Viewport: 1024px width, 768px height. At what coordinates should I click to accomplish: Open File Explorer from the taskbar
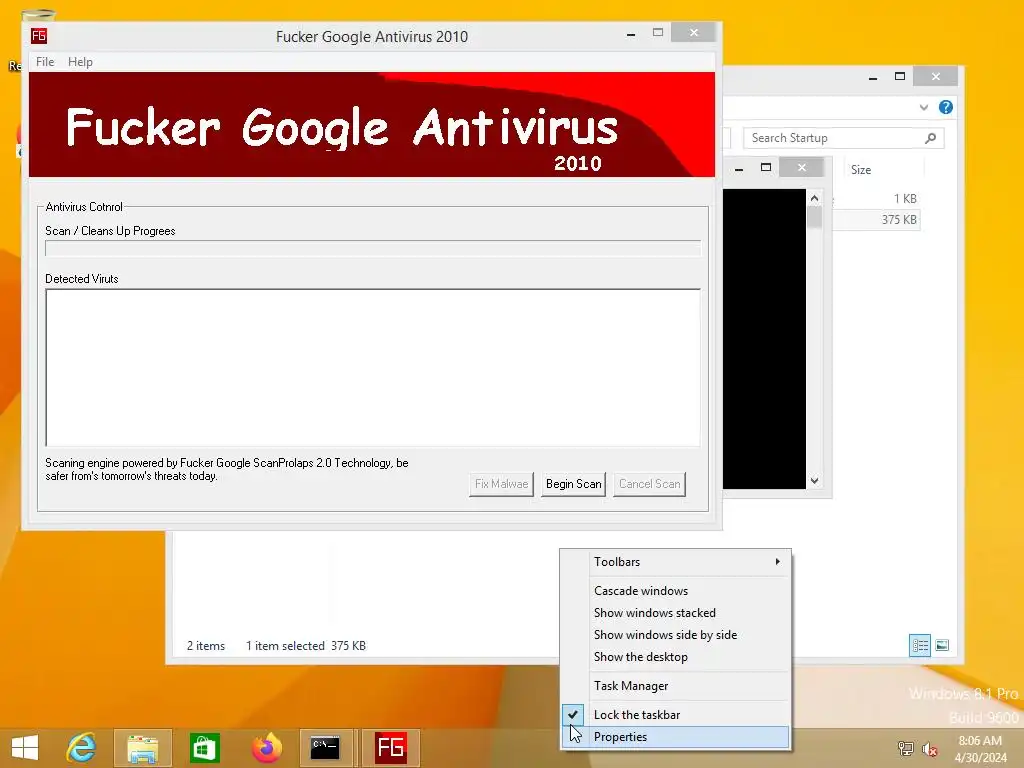pos(142,748)
